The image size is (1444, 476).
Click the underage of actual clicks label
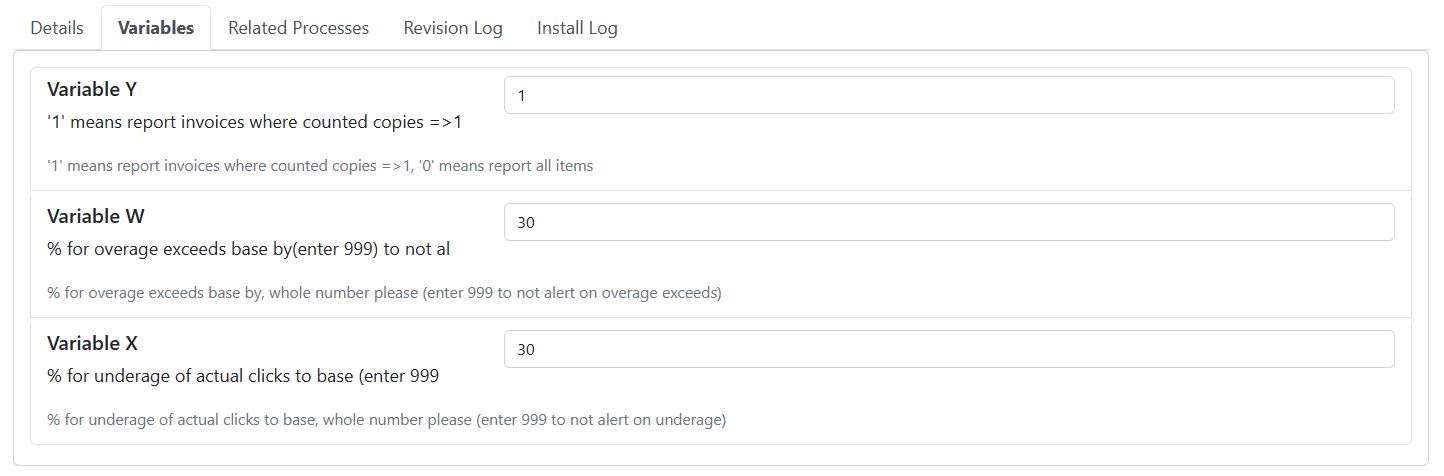point(243,376)
